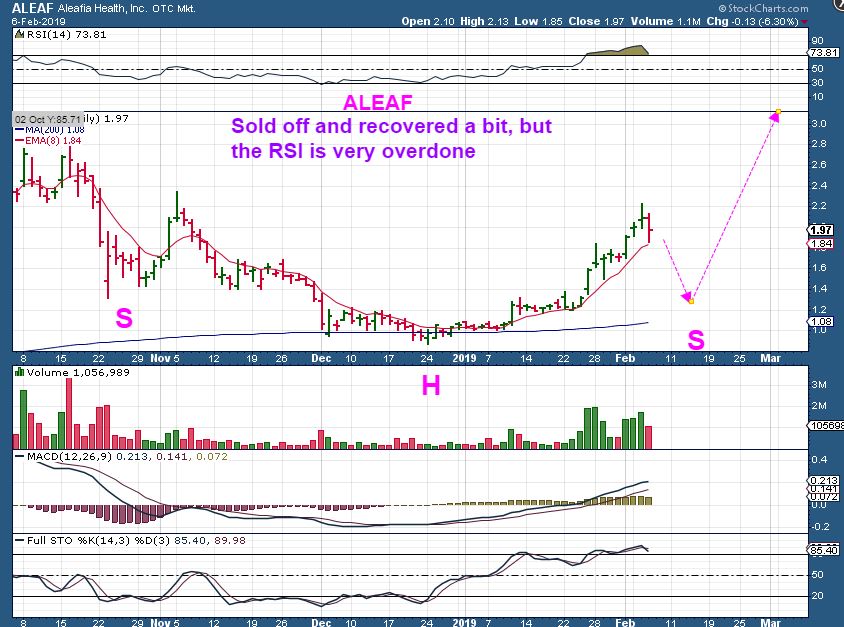Viewport: 844px width, 627px height.
Task: Click the 73.81 RSI value tag
Action: (x=824, y=52)
